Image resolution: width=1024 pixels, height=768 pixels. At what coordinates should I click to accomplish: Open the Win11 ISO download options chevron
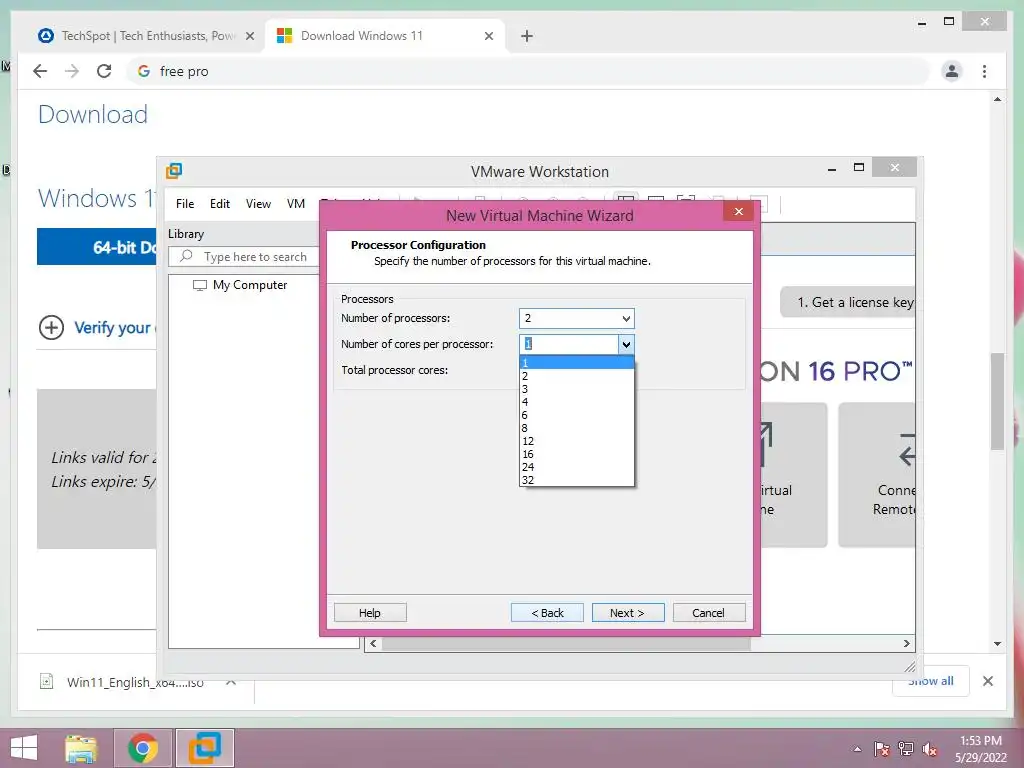(x=231, y=681)
